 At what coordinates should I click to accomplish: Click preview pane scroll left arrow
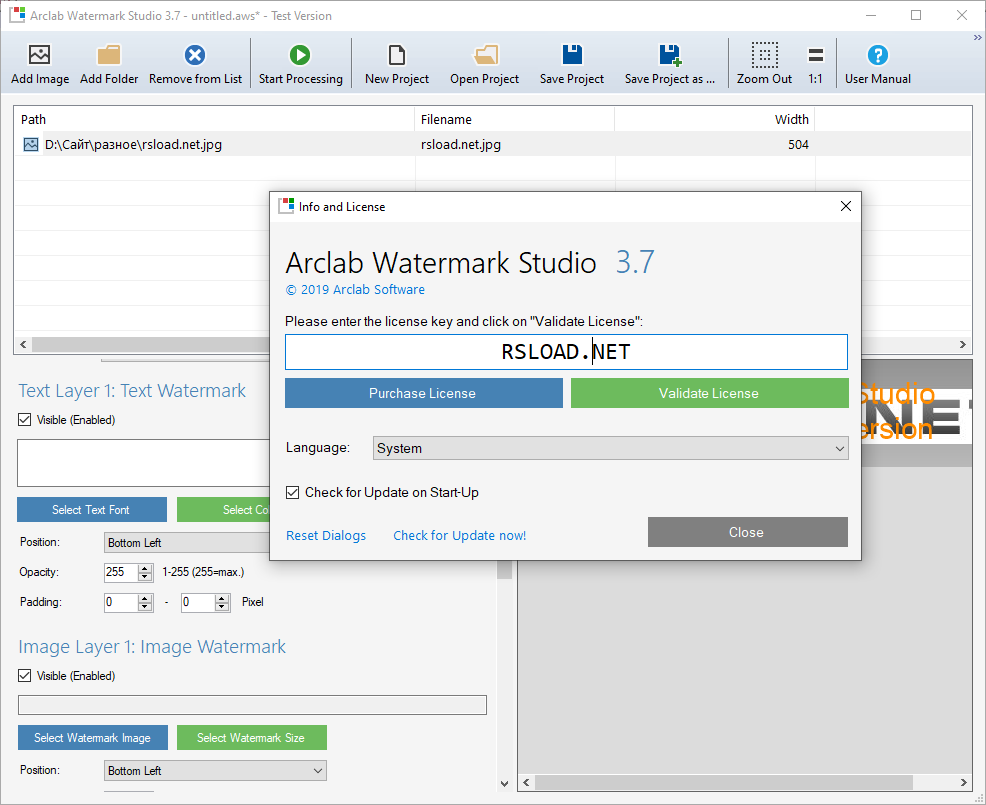pos(527,782)
